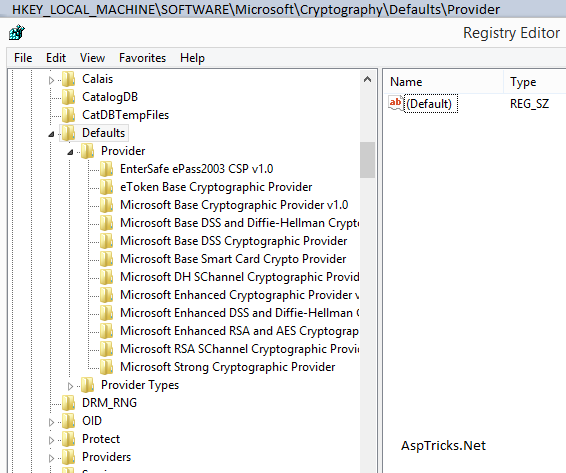Click the OID folder icon
Screen dimensions: 566x473
[68, 421]
